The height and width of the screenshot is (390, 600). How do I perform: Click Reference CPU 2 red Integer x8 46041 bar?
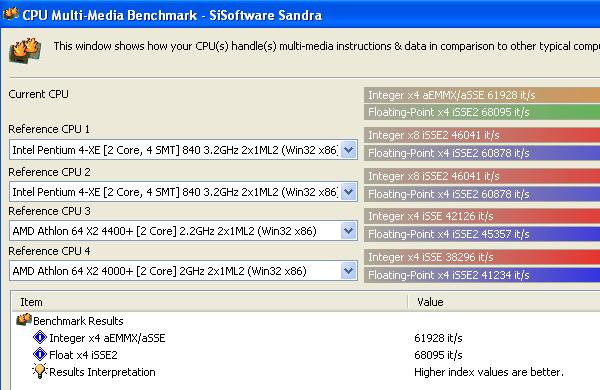[x=482, y=176]
